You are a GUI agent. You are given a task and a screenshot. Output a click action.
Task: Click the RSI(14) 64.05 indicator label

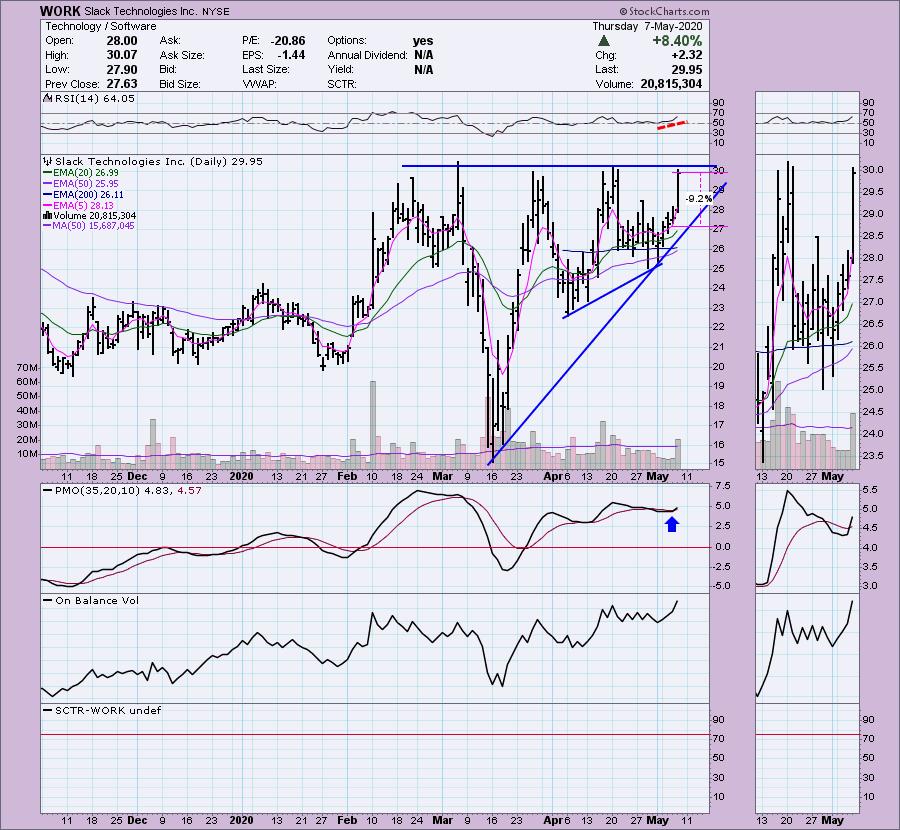pyautogui.click(x=90, y=99)
